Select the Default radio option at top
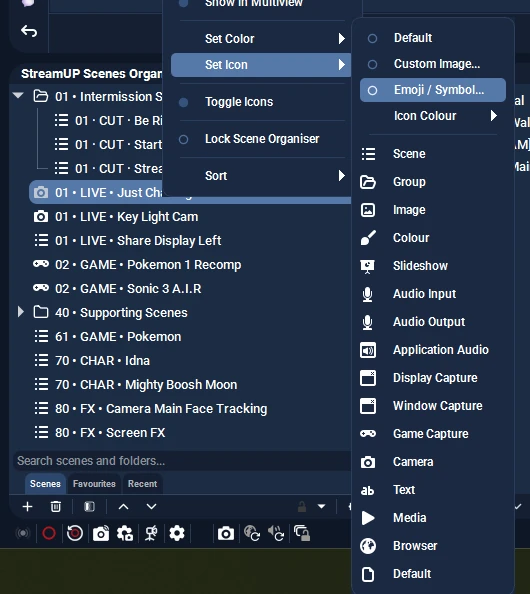The height and width of the screenshot is (594, 530). coord(433,38)
